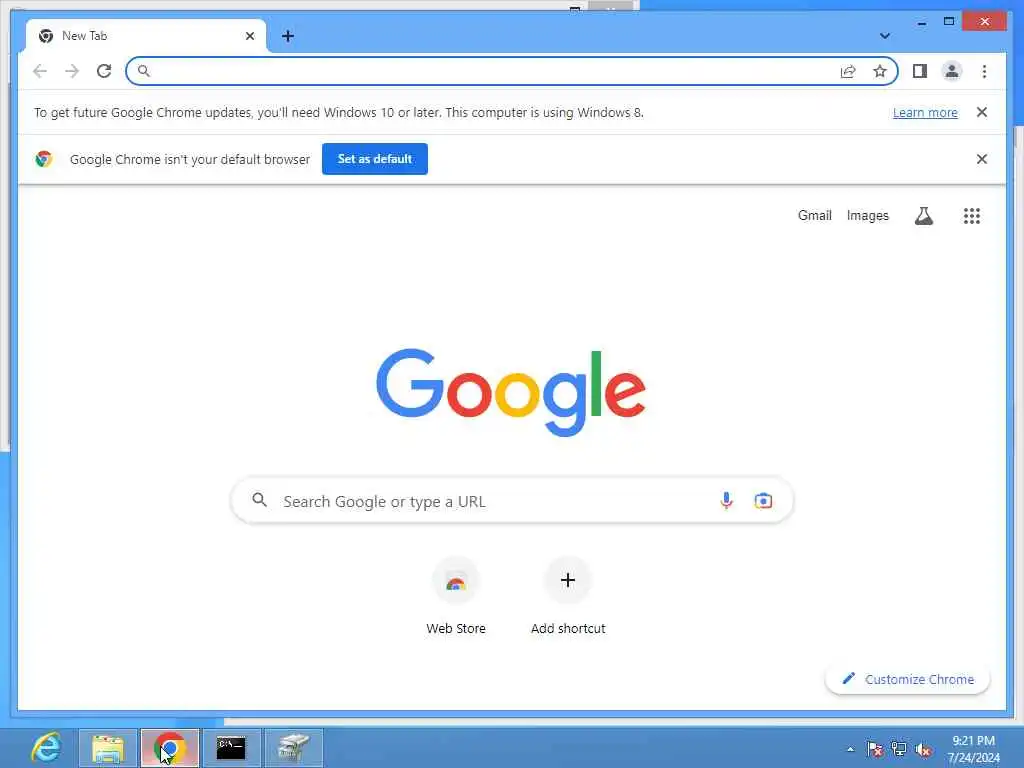Viewport: 1024px width, 768px height.
Task: Click the Search Google or type a URL box
Action: [x=512, y=501]
